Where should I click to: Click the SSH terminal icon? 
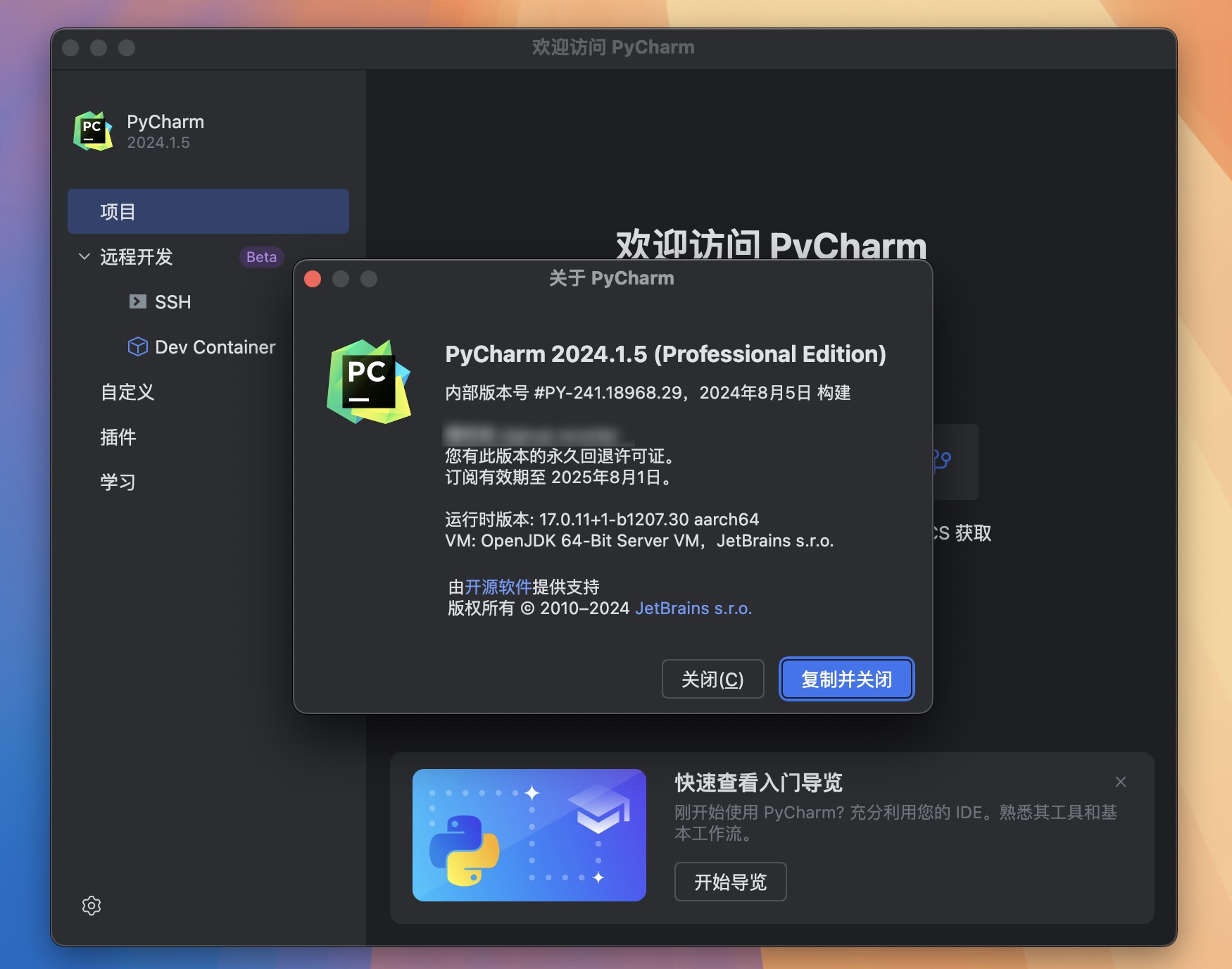click(x=138, y=301)
